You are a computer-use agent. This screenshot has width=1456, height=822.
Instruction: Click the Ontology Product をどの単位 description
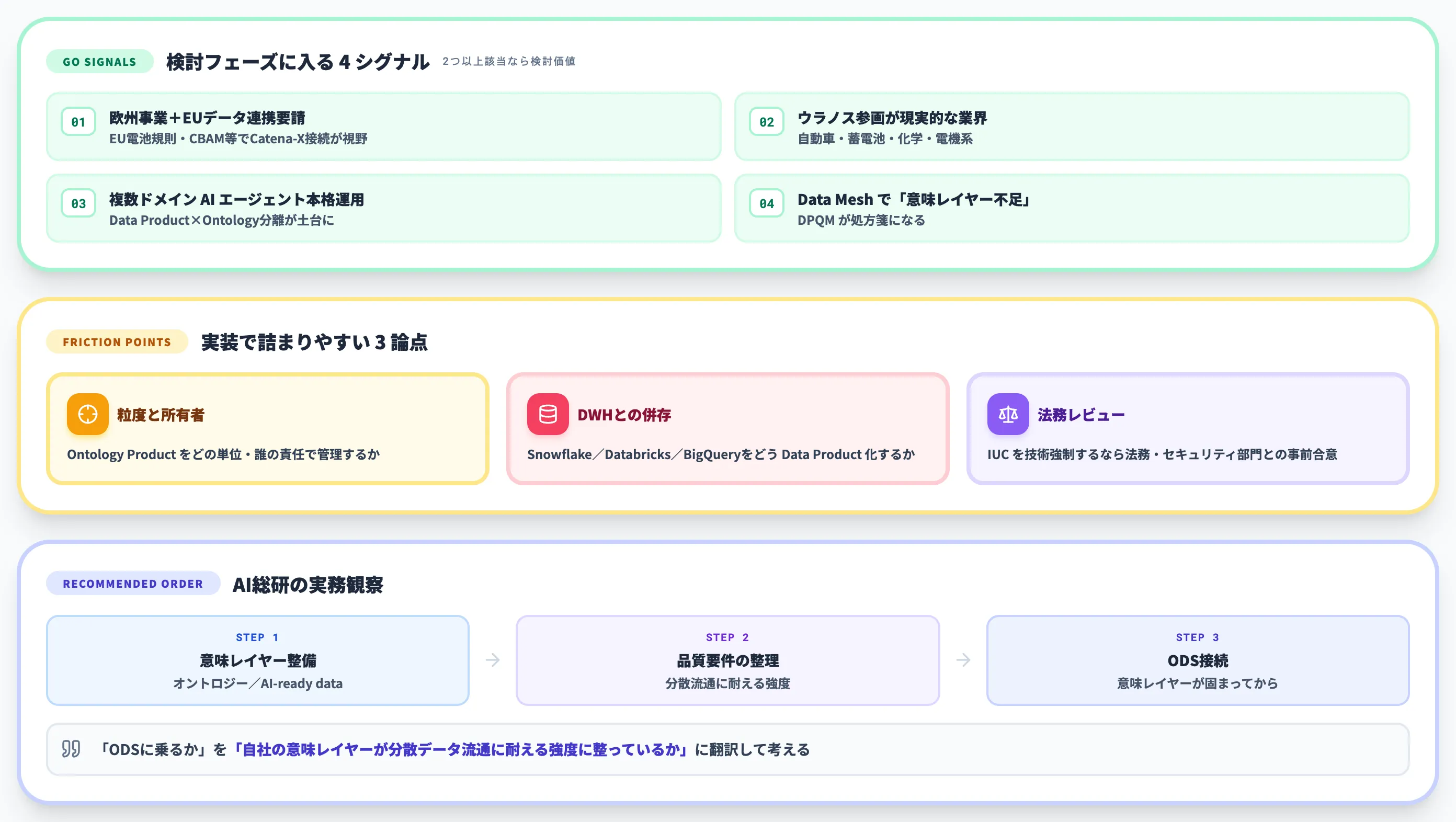point(223,454)
